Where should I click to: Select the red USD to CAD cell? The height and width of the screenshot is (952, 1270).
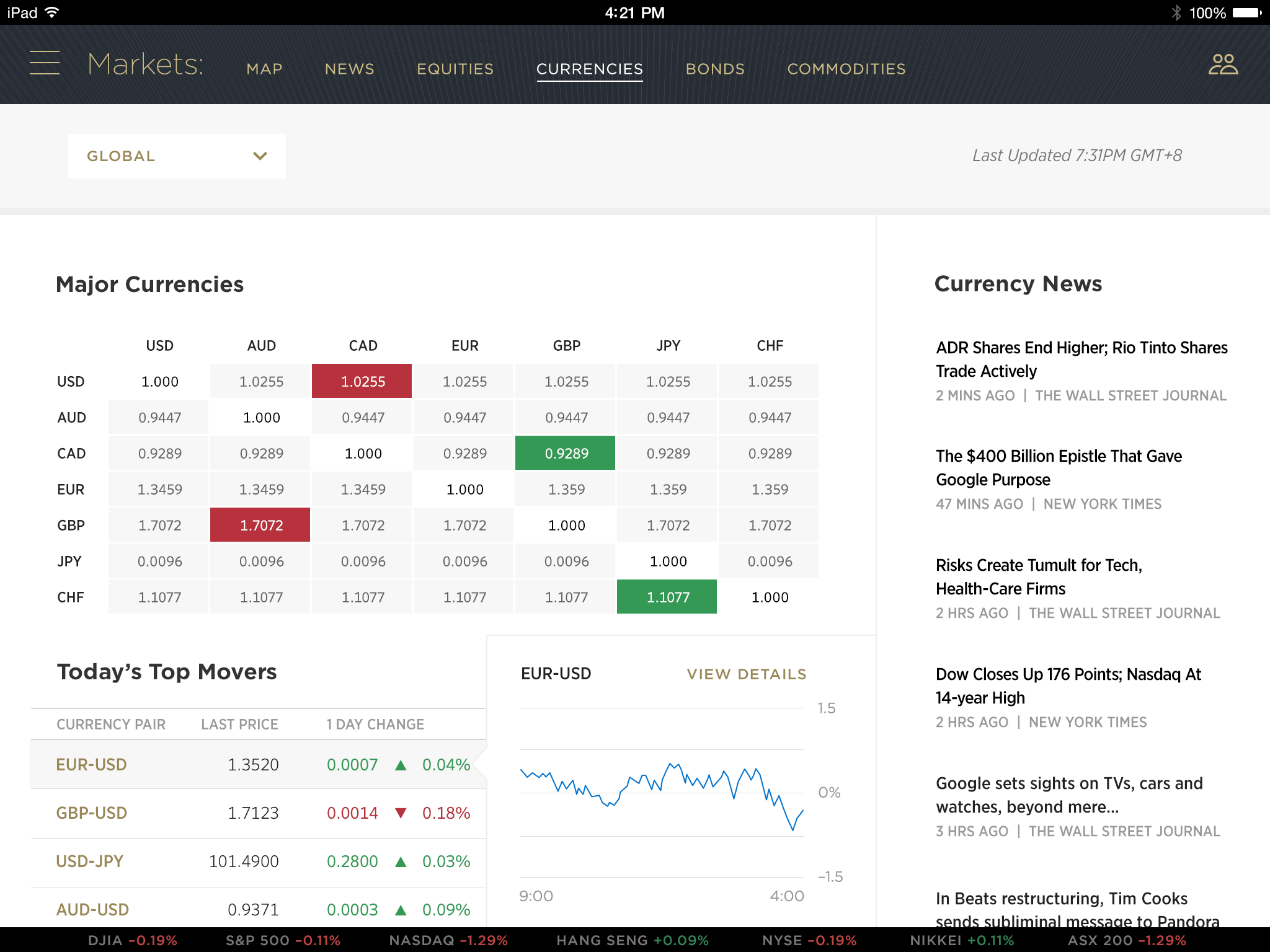tap(362, 381)
